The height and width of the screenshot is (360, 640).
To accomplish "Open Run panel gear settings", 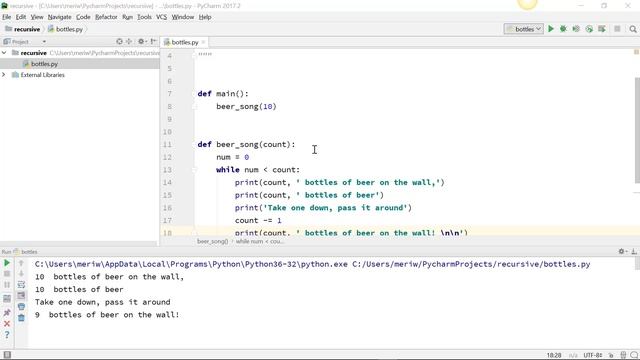I will [622, 251].
